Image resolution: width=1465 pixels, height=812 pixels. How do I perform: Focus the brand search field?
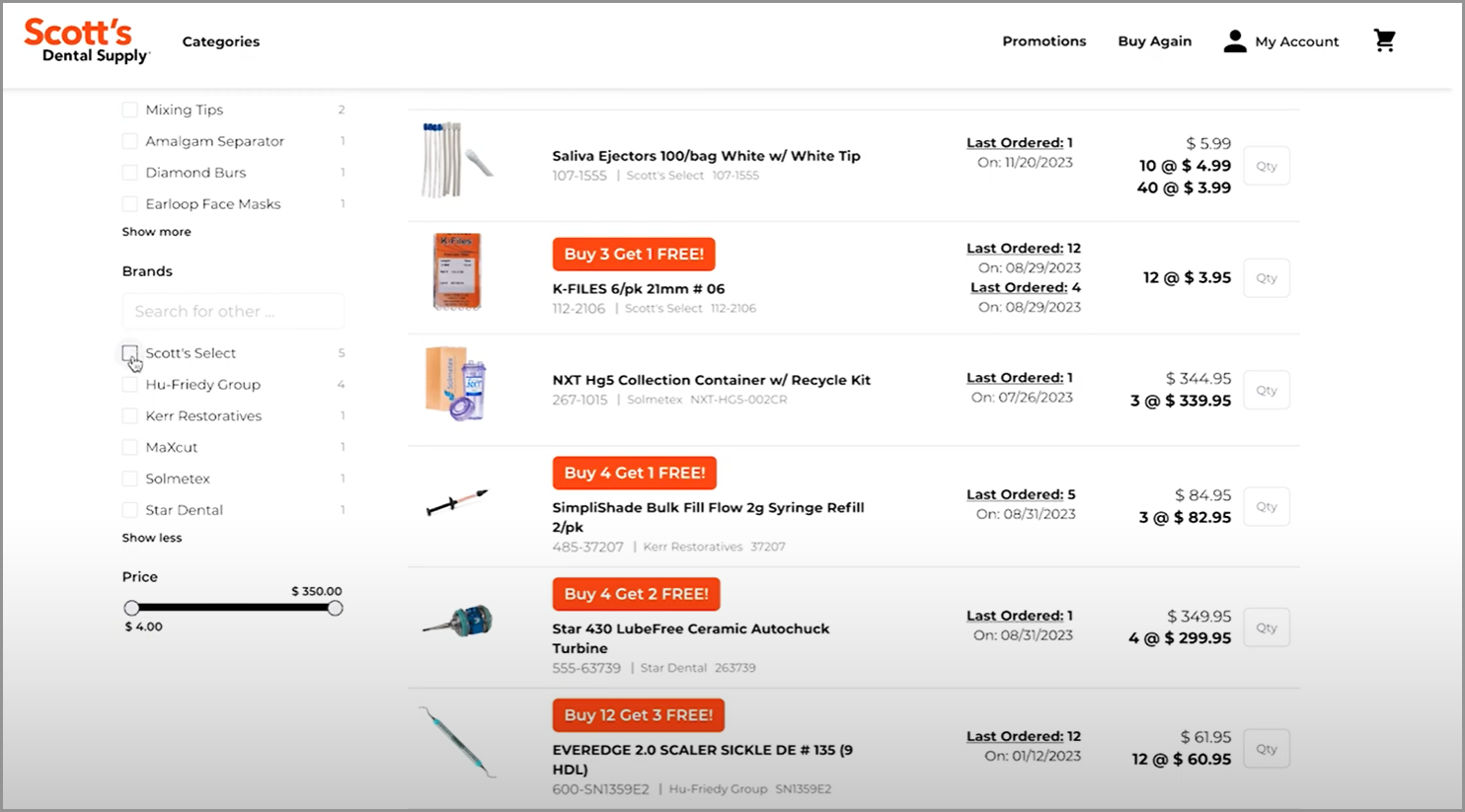click(x=233, y=311)
